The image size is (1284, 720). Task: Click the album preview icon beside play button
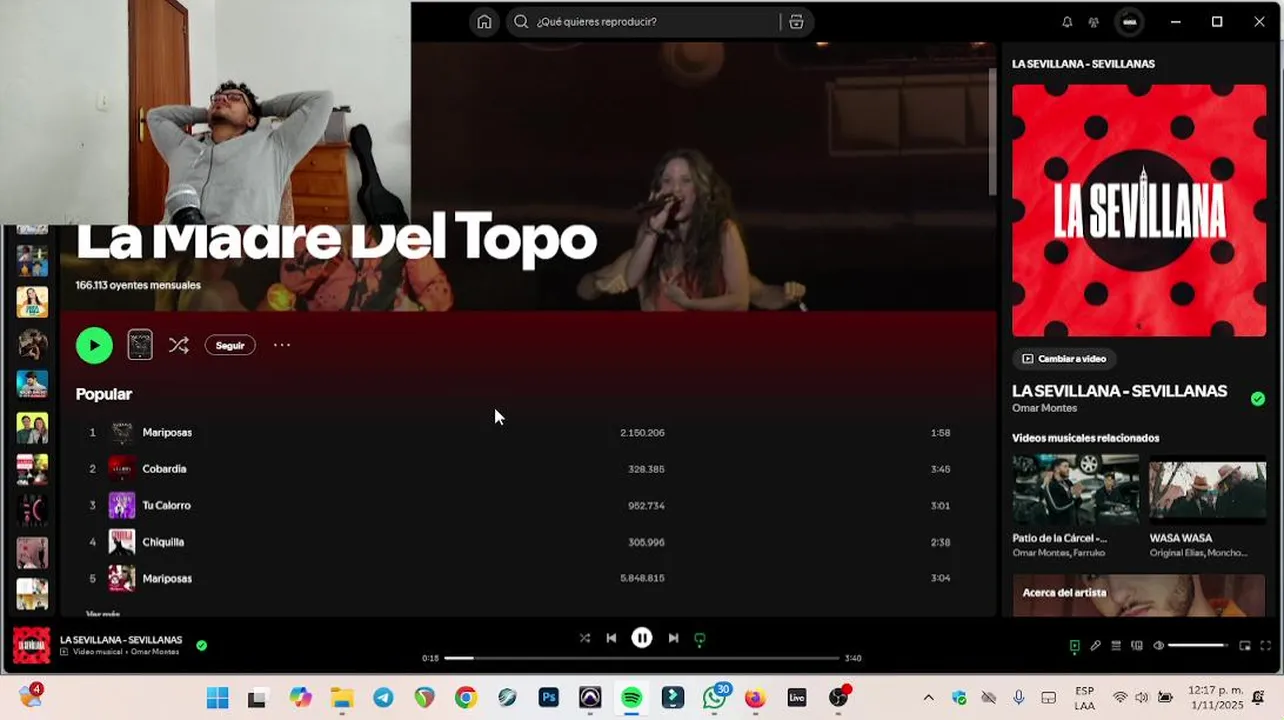point(140,345)
